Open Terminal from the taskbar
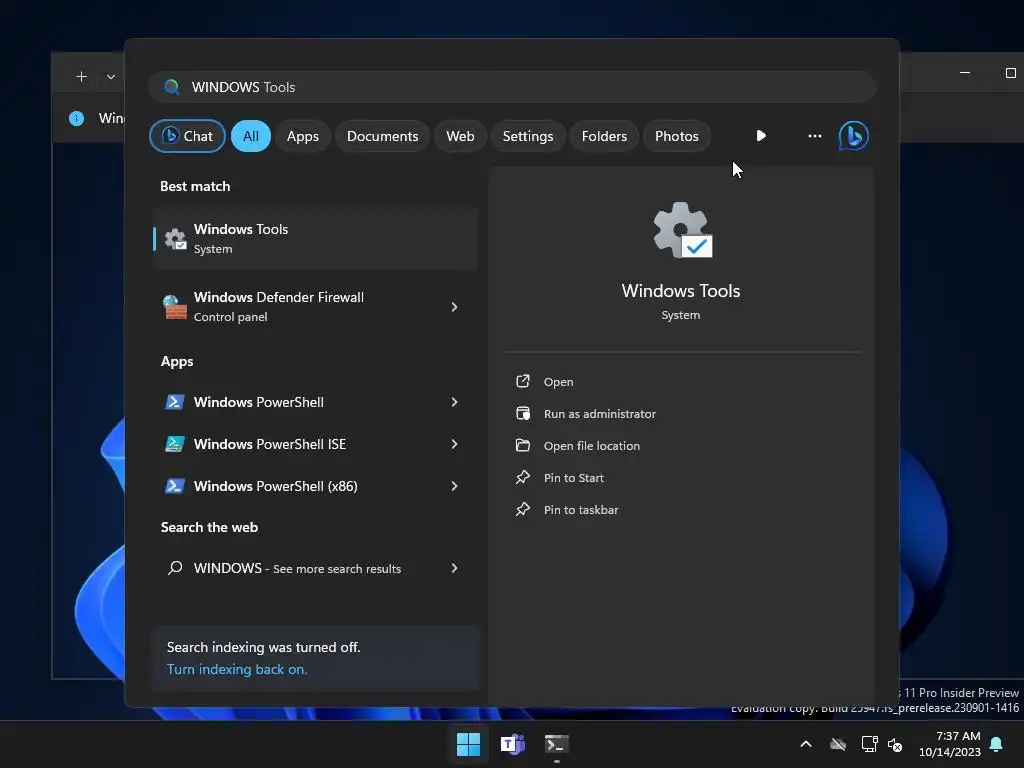The image size is (1024, 768). click(x=556, y=744)
